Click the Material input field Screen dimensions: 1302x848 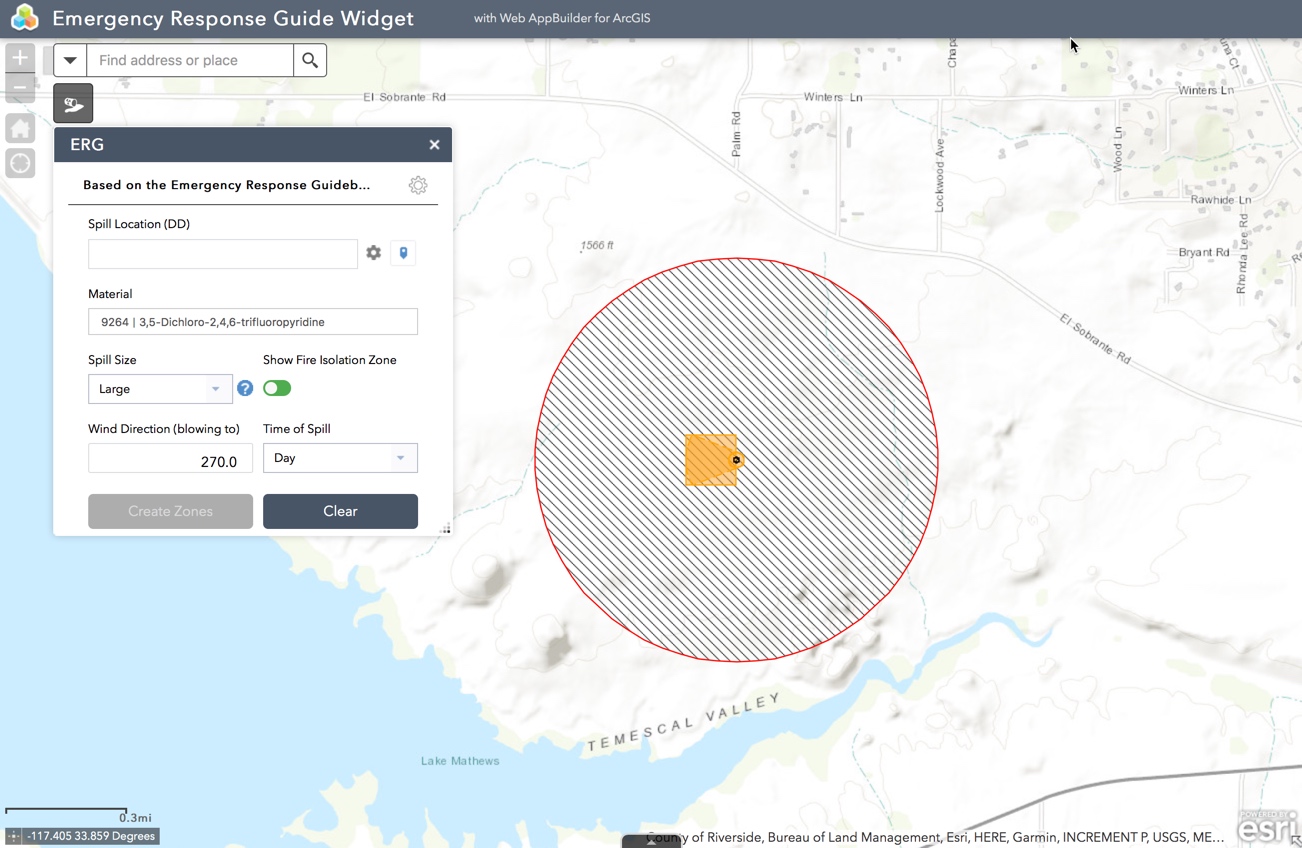253,322
